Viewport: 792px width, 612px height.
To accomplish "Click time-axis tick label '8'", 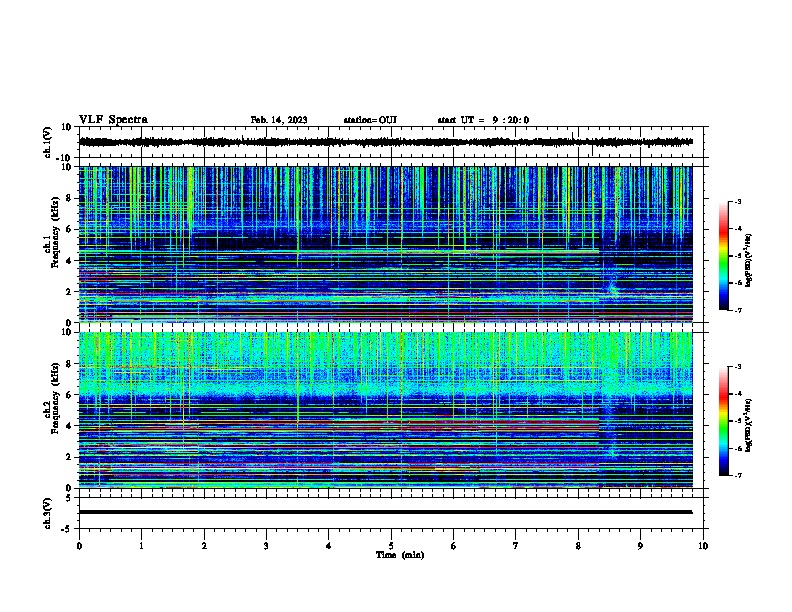I will [578, 546].
